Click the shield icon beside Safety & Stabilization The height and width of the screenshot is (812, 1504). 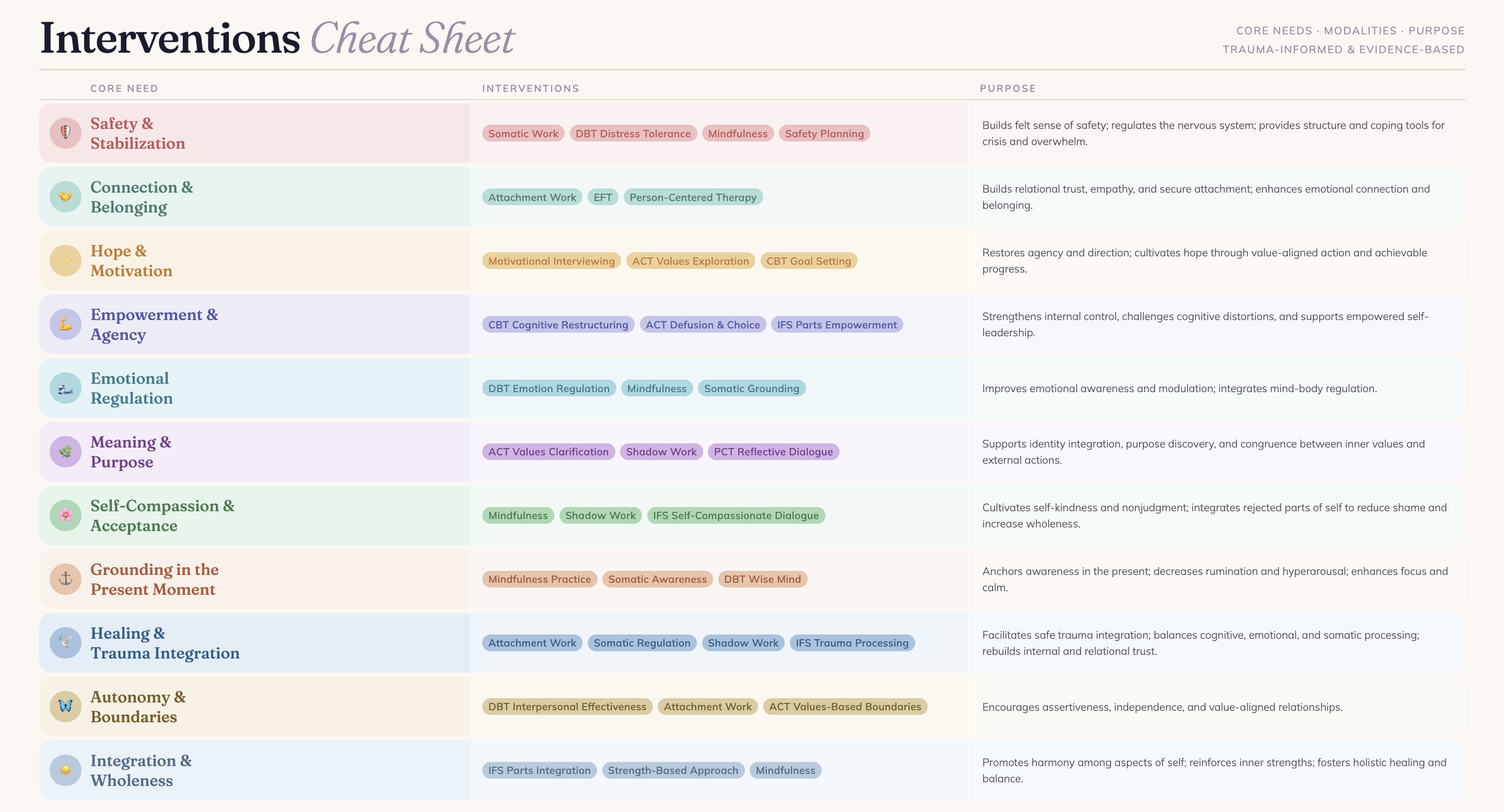66,133
